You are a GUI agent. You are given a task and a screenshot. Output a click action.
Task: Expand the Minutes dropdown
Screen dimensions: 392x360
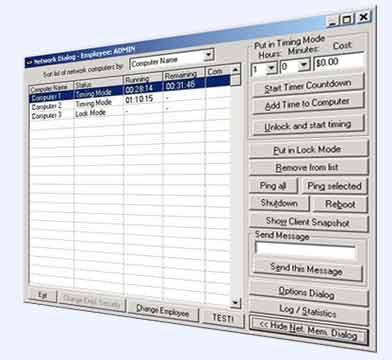(x=304, y=65)
